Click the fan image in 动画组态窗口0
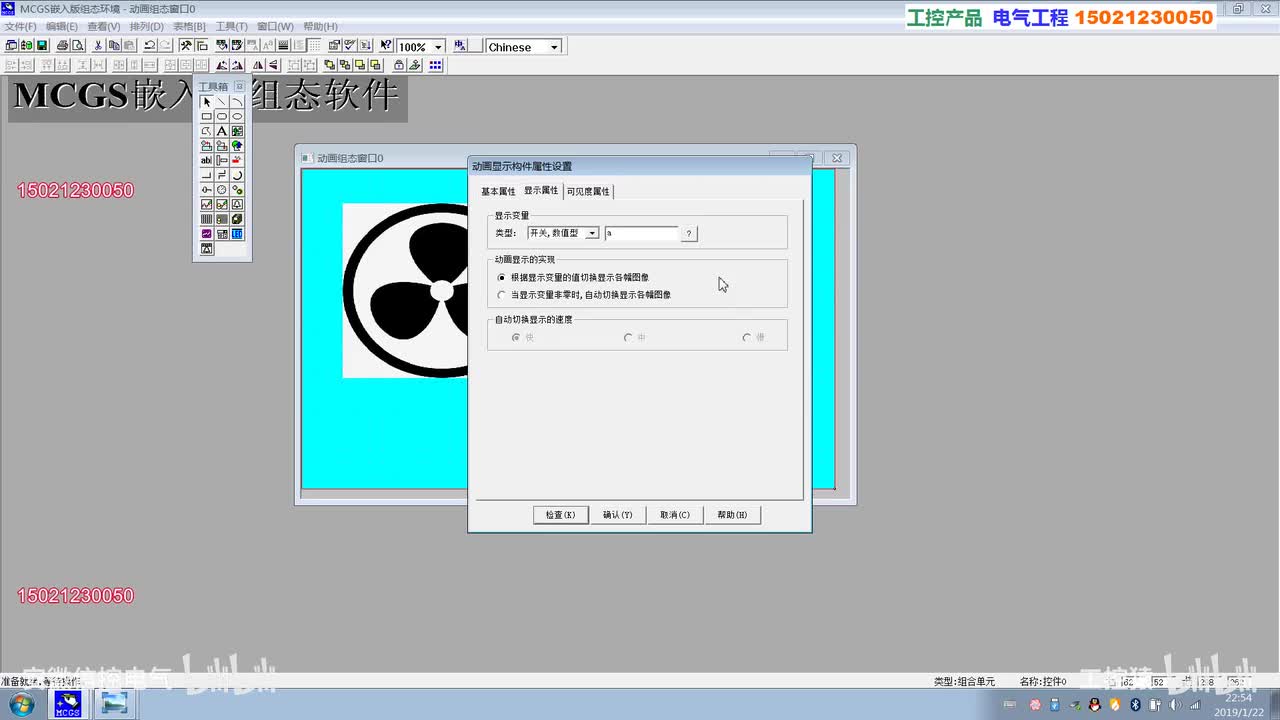This screenshot has width=1280, height=720. [x=405, y=291]
